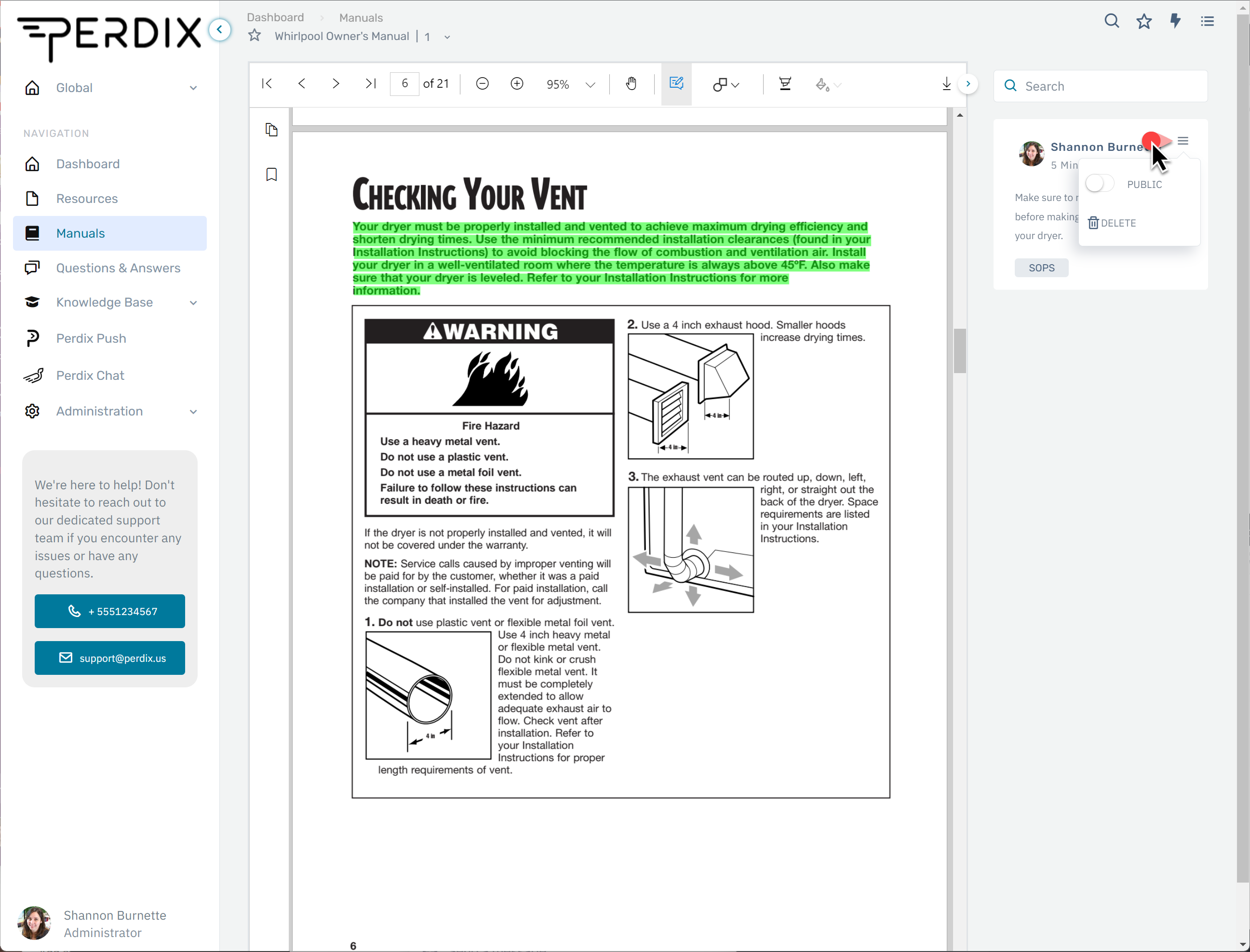Screen dimensions: 1250x952
Task: Download the manual
Action: [x=946, y=84]
